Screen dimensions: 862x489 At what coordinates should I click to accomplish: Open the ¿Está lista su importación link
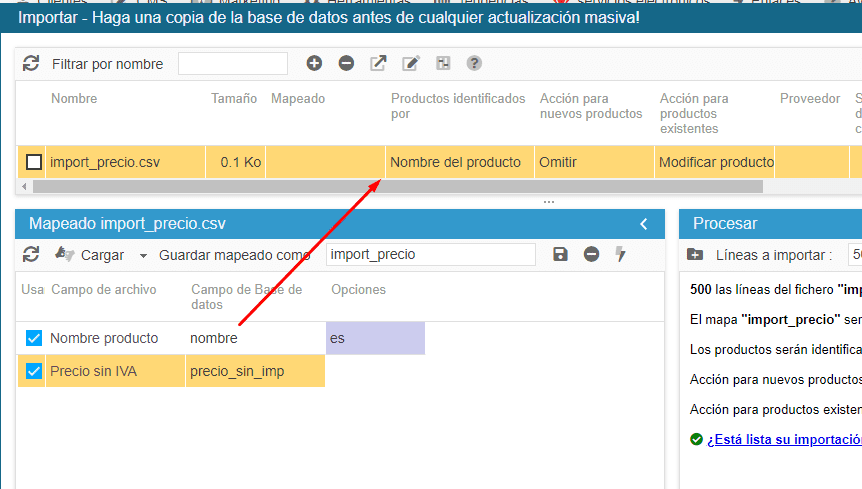point(783,439)
